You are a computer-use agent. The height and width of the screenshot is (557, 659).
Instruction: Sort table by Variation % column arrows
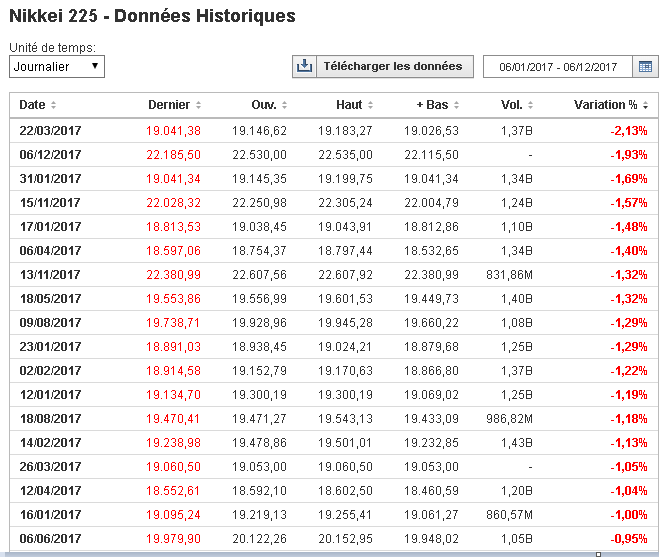coord(646,105)
